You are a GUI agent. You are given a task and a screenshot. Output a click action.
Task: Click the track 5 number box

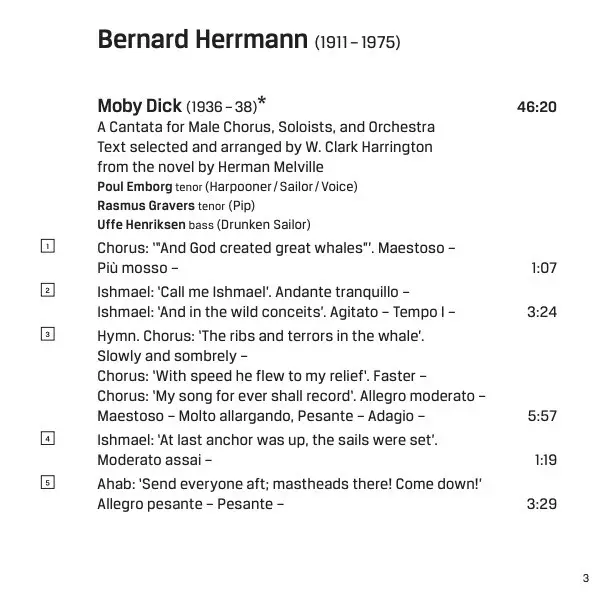pyautogui.click(x=47, y=482)
